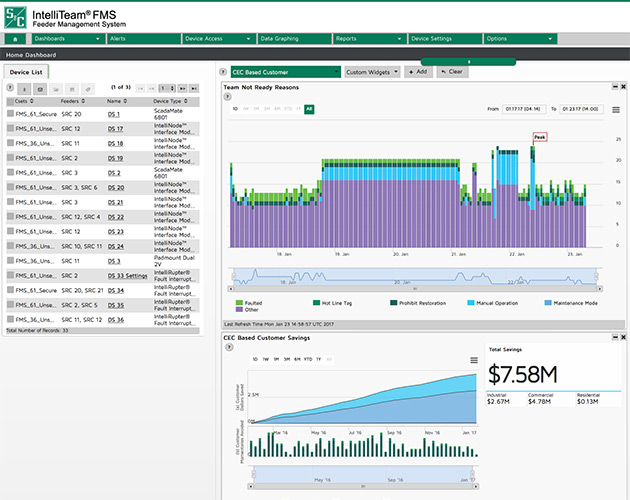Click the envelope icon in Device List toolbar
The width and height of the screenshot is (630, 500).
tap(40, 89)
